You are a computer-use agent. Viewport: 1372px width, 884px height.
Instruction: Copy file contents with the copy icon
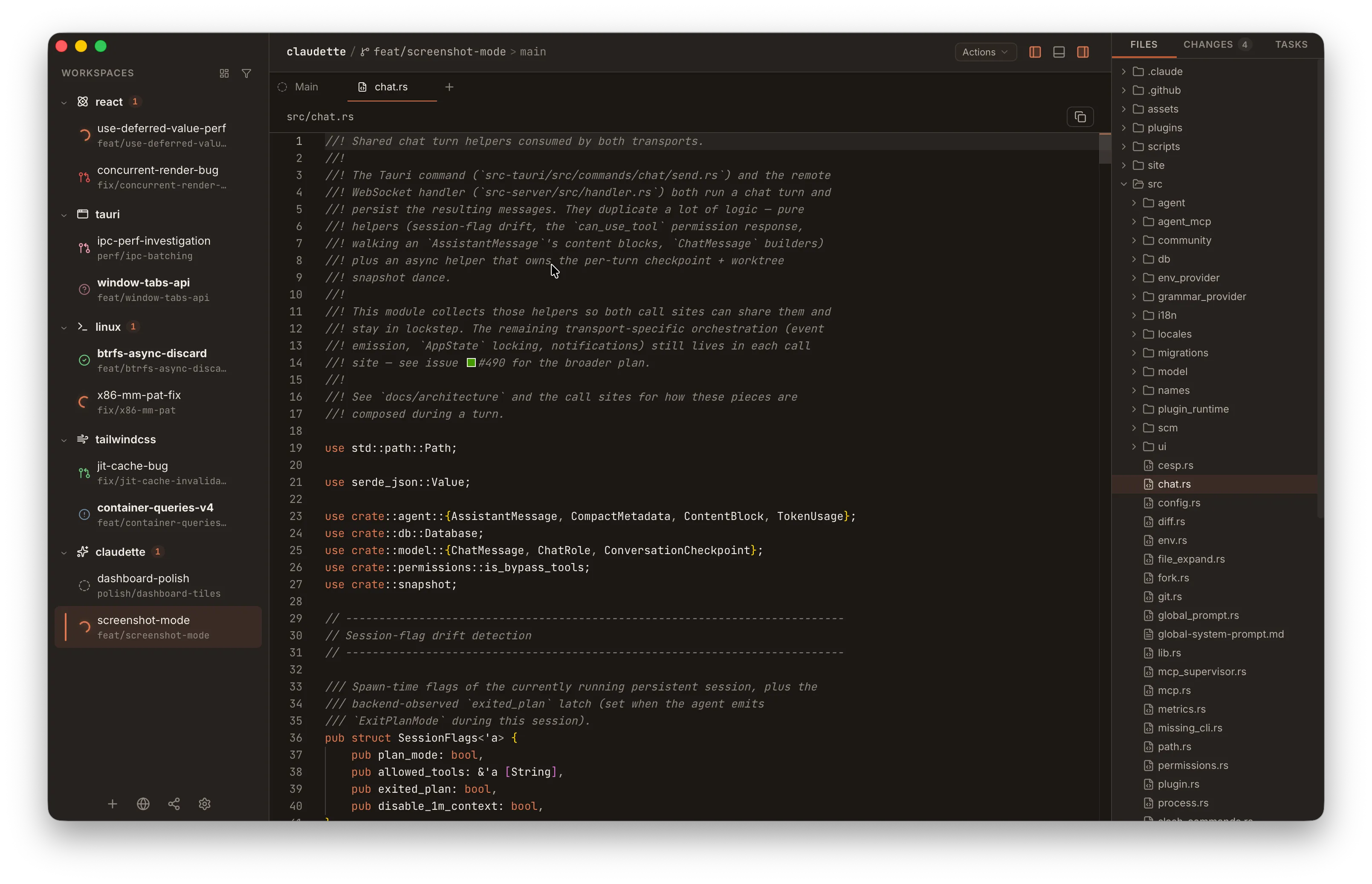click(x=1080, y=117)
